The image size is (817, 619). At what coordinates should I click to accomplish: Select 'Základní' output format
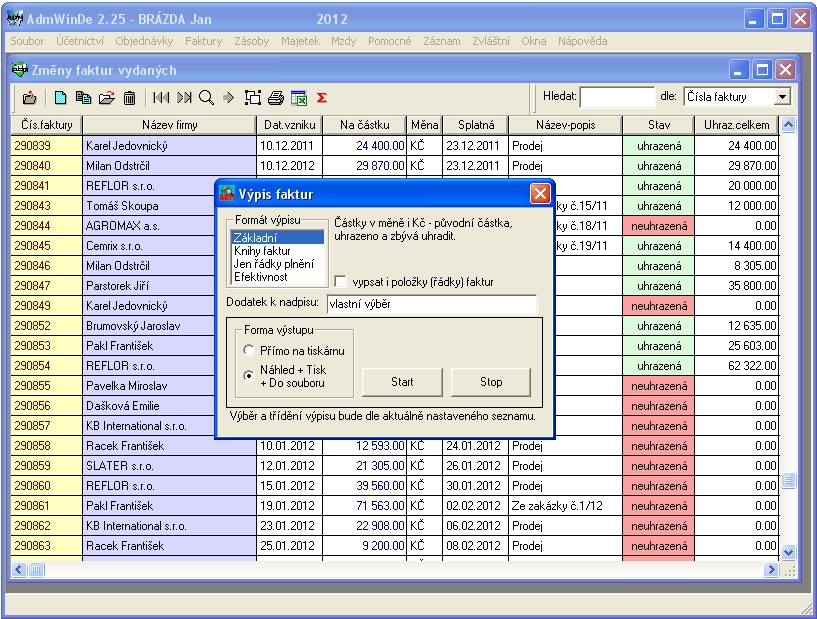click(x=277, y=238)
